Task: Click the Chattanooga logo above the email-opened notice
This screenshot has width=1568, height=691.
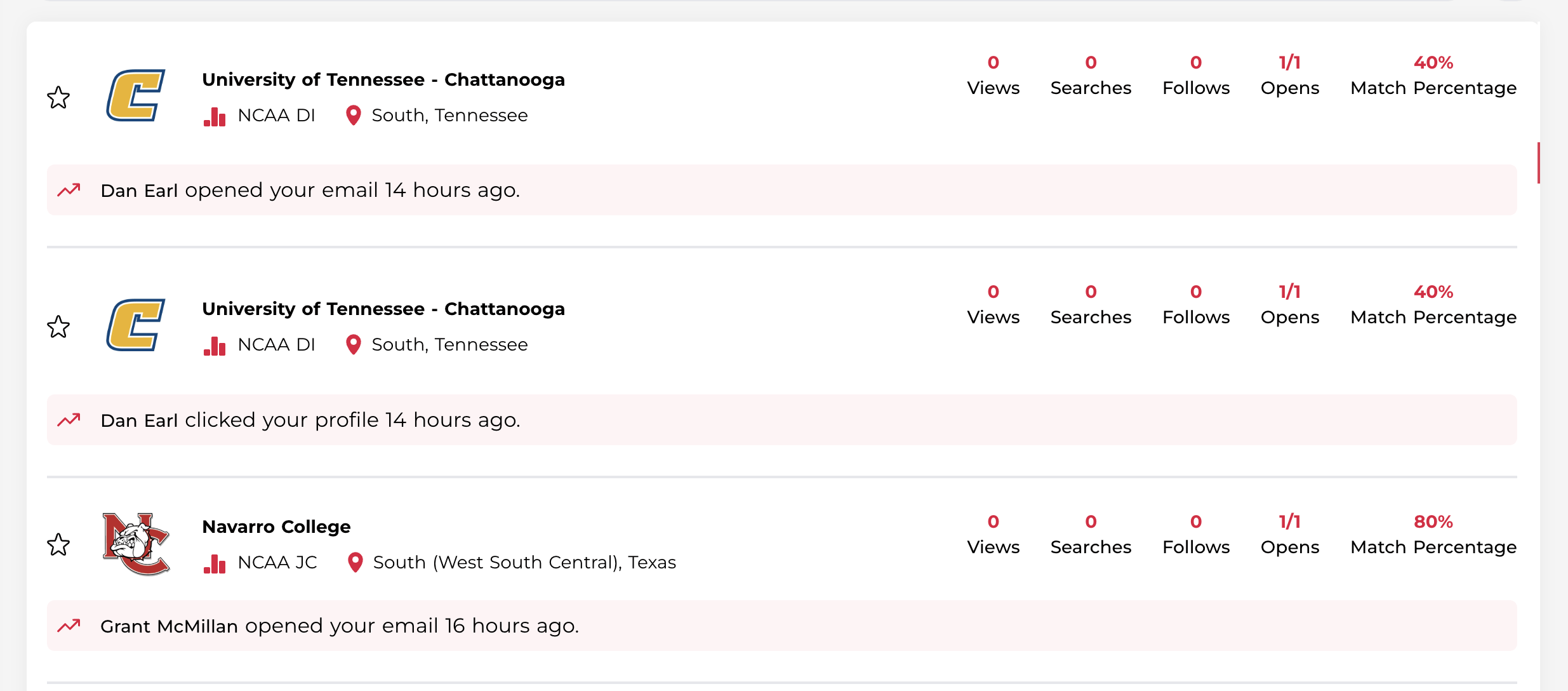Action: pyautogui.click(x=136, y=95)
